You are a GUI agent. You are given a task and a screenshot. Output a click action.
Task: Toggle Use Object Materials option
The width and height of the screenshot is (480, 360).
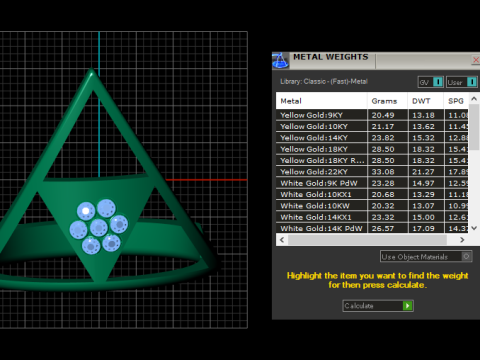(426, 256)
